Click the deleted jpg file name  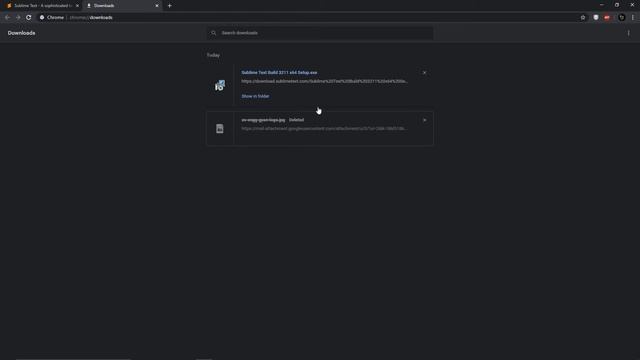263,120
